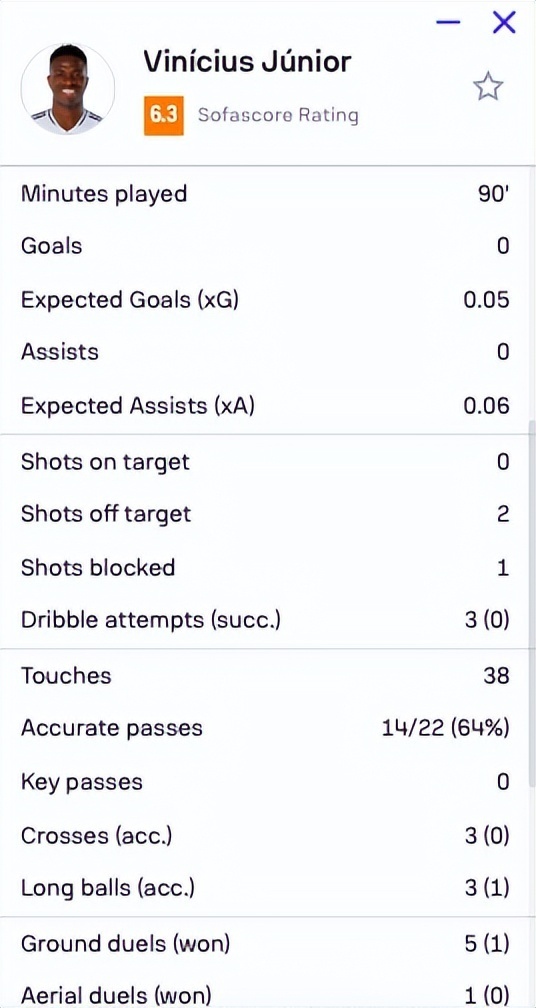Image resolution: width=536 pixels, height=1008 pixels.
Task: Click the Dribble attempts (succ.) row
Action: click(x=265, y=620)
